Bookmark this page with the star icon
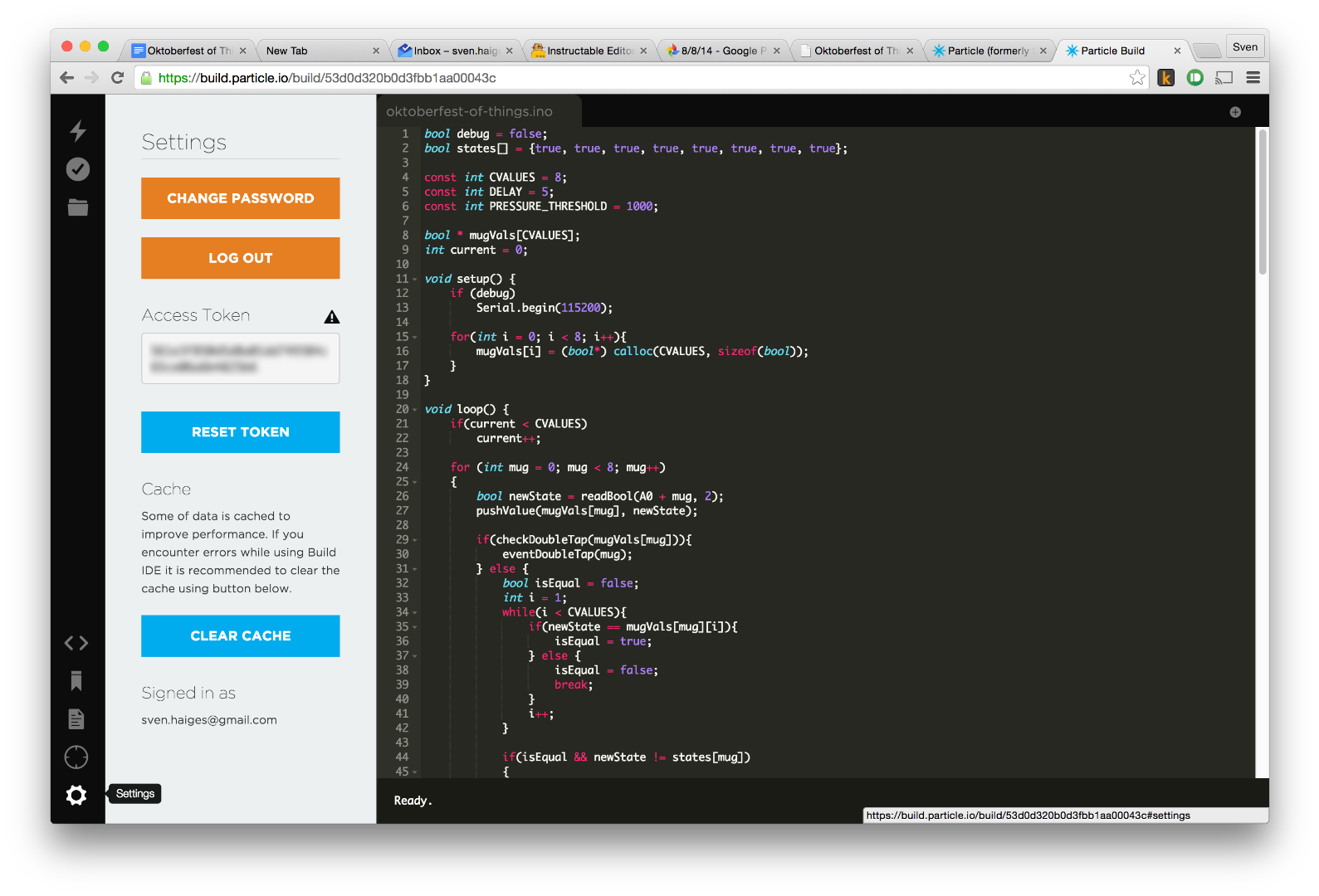The image size is (1319, 896). pos(1137,78)
